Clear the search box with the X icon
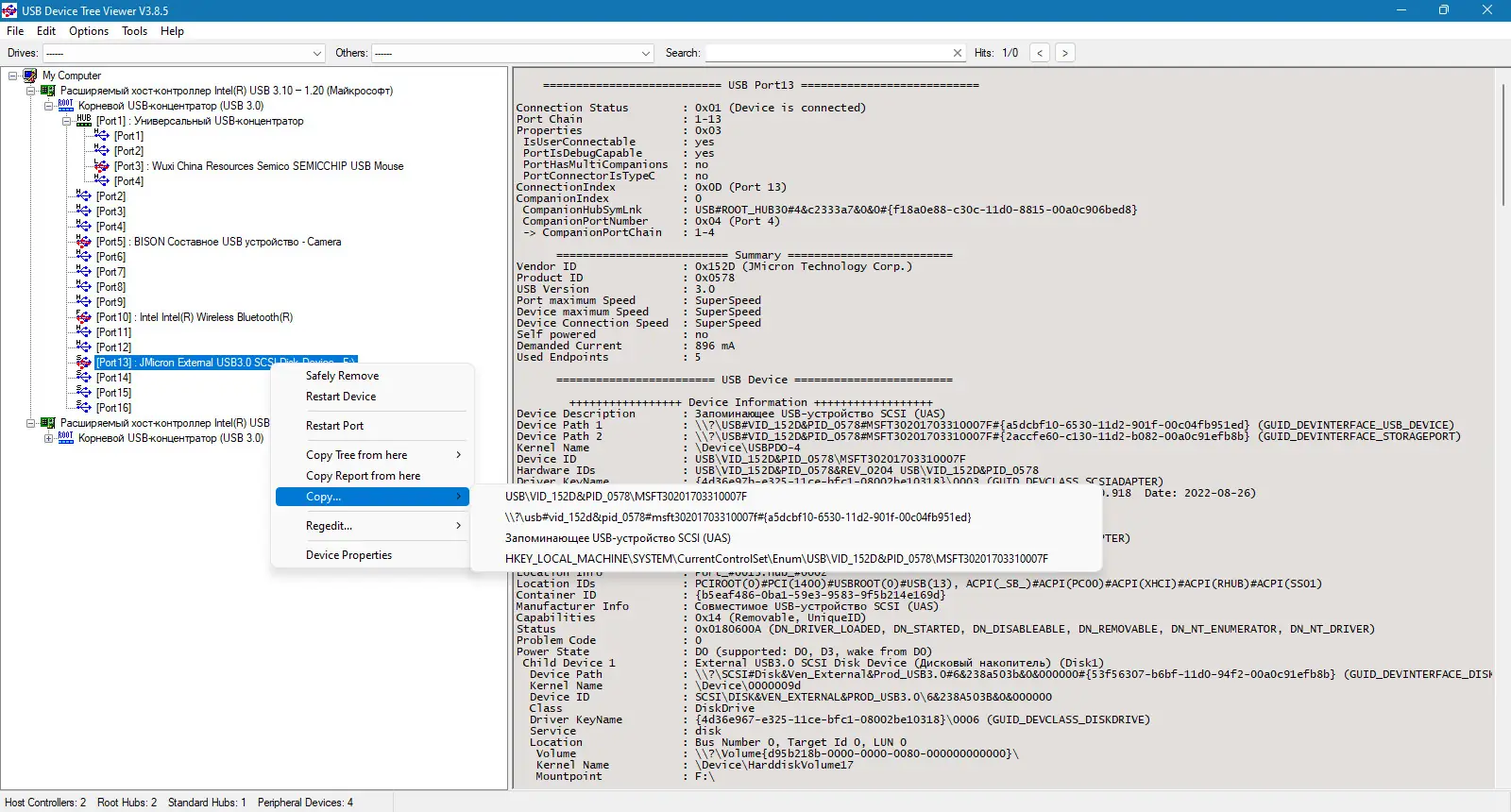 958,53
